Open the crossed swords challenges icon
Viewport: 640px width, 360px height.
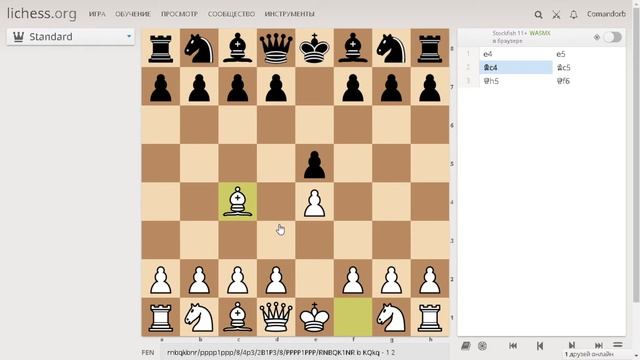pos(556,15)
